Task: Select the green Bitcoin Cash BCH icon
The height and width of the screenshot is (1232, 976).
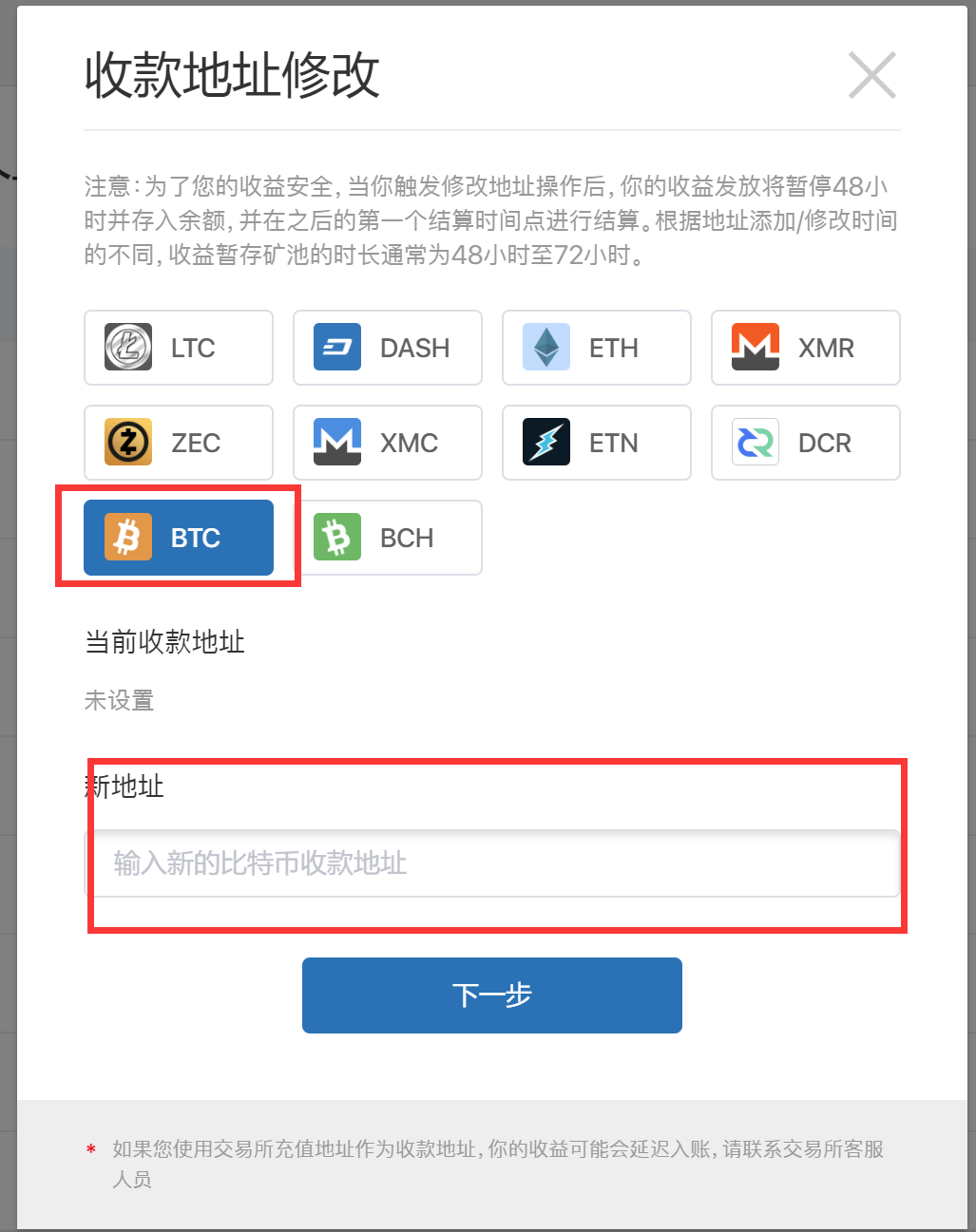Action: (337, 538)
